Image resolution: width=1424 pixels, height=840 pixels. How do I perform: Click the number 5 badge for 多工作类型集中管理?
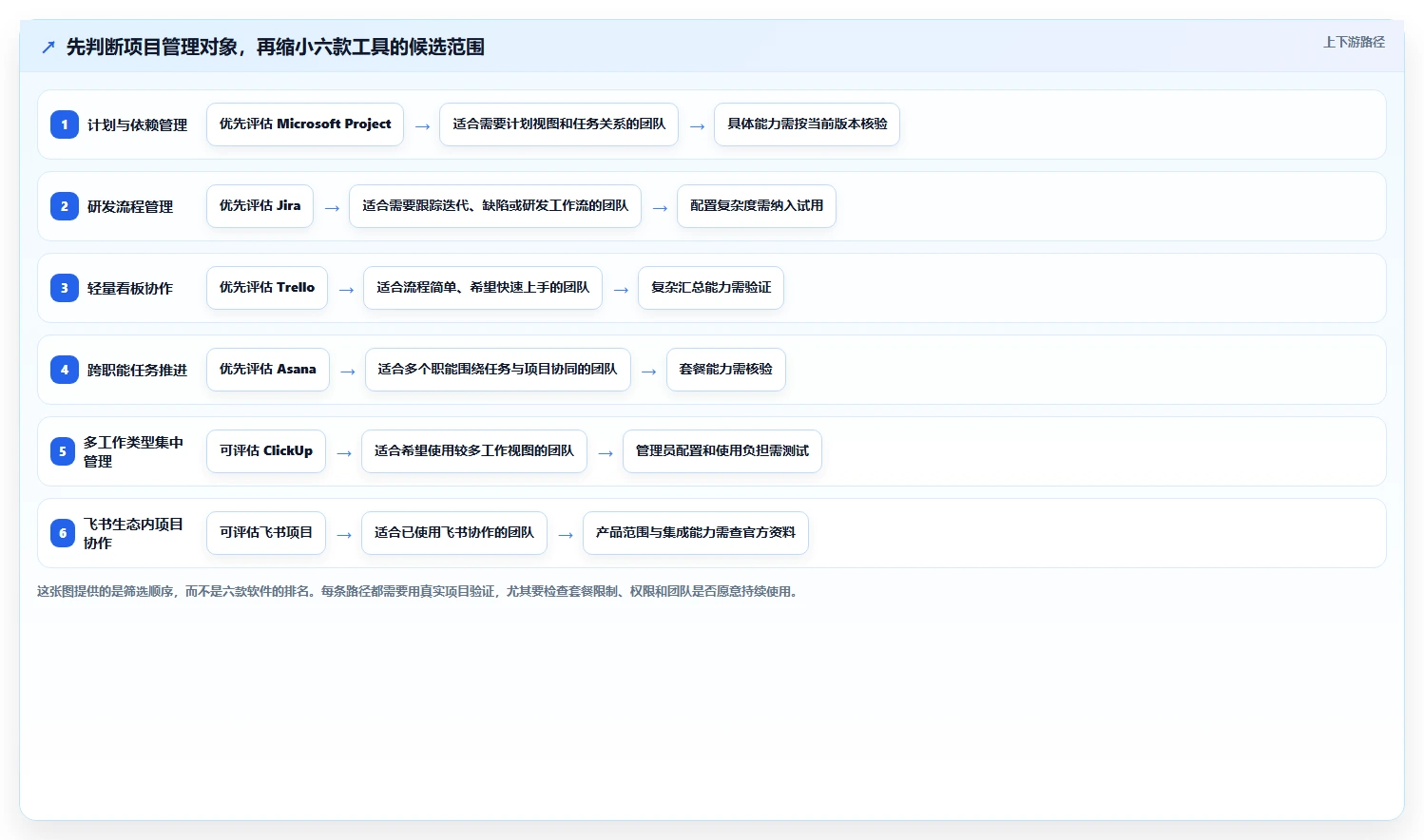coord(63,451)
